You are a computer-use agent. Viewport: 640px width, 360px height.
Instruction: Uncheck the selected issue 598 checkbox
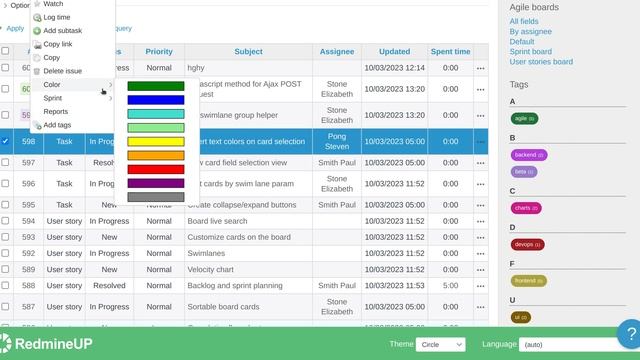tap(5, 141)
